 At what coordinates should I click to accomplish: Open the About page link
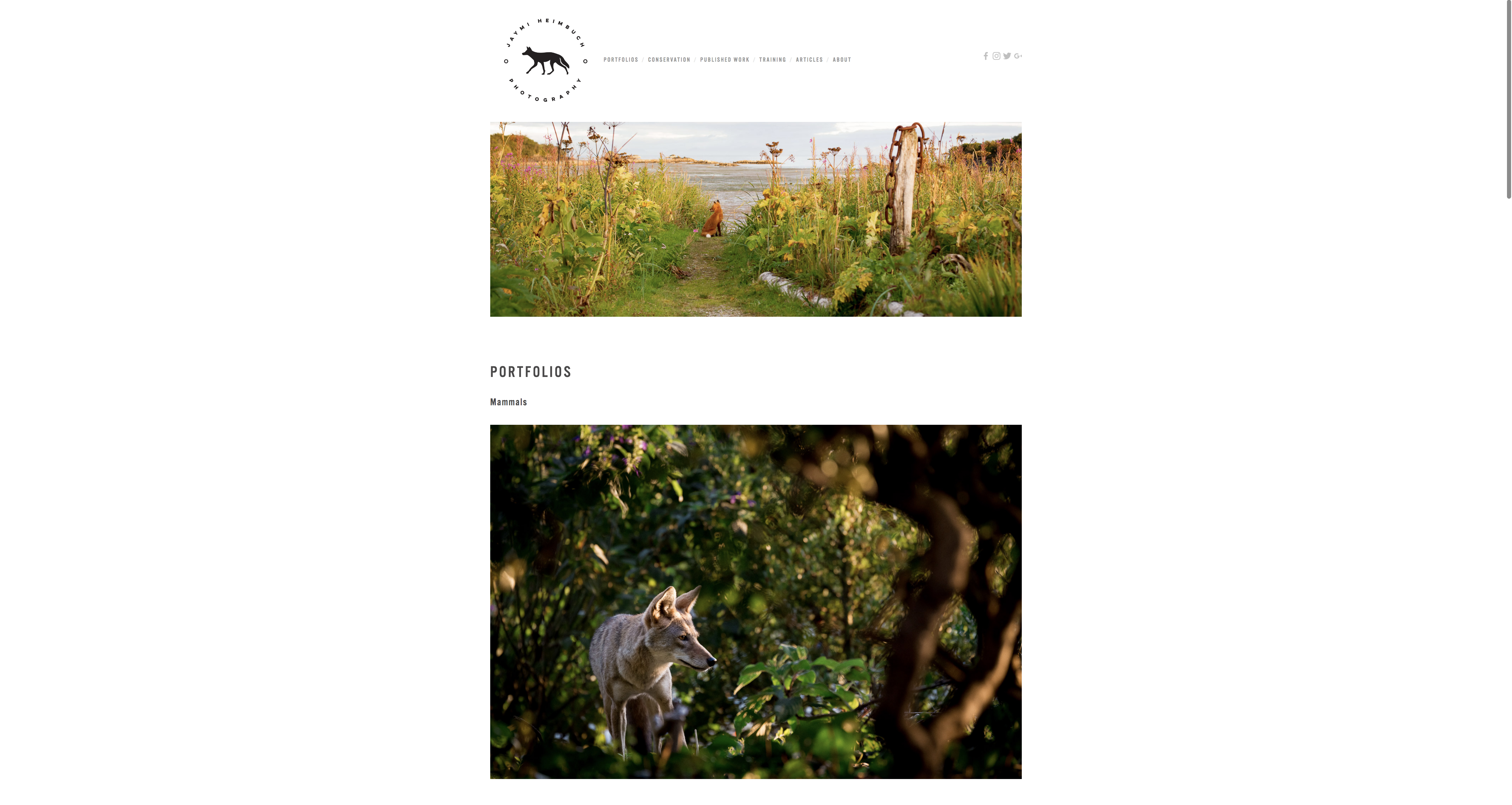[842, 60]
